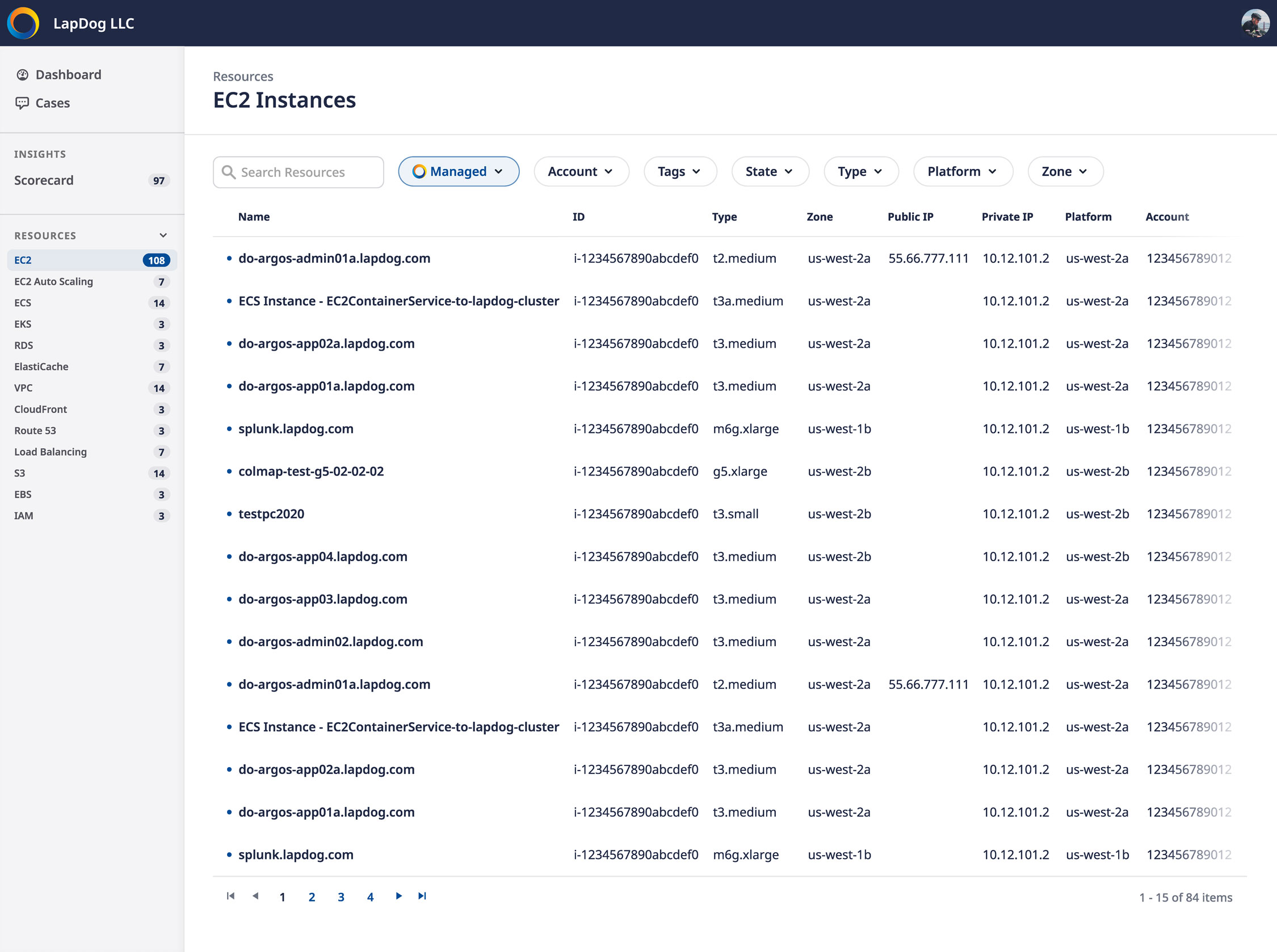Image resolution: width=1277 pixels, height=952 pixels.
Task: Focus the Search Resources field
Action: (x=305, y=172)
